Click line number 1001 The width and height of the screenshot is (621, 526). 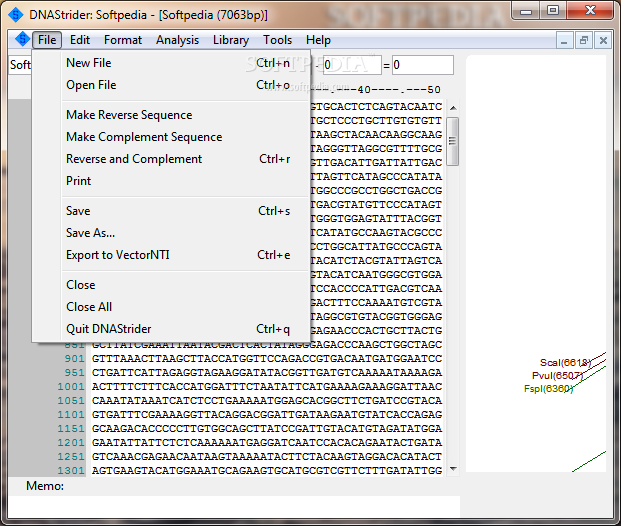coord(71,387)
